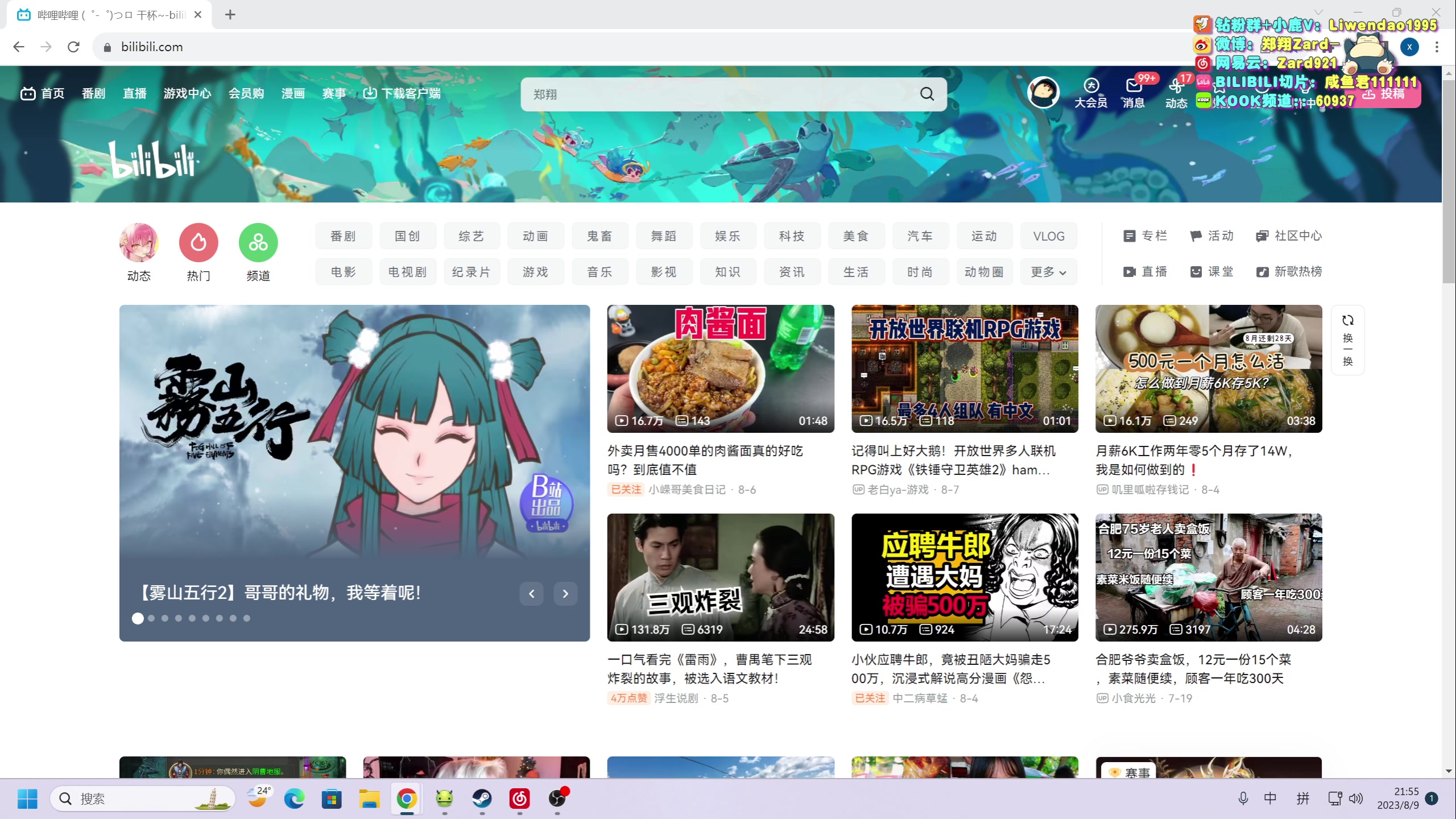Viewport: 1456px width, 819px height.
Task: Select the second carousel indicator dot
Action: coord(151,618)
